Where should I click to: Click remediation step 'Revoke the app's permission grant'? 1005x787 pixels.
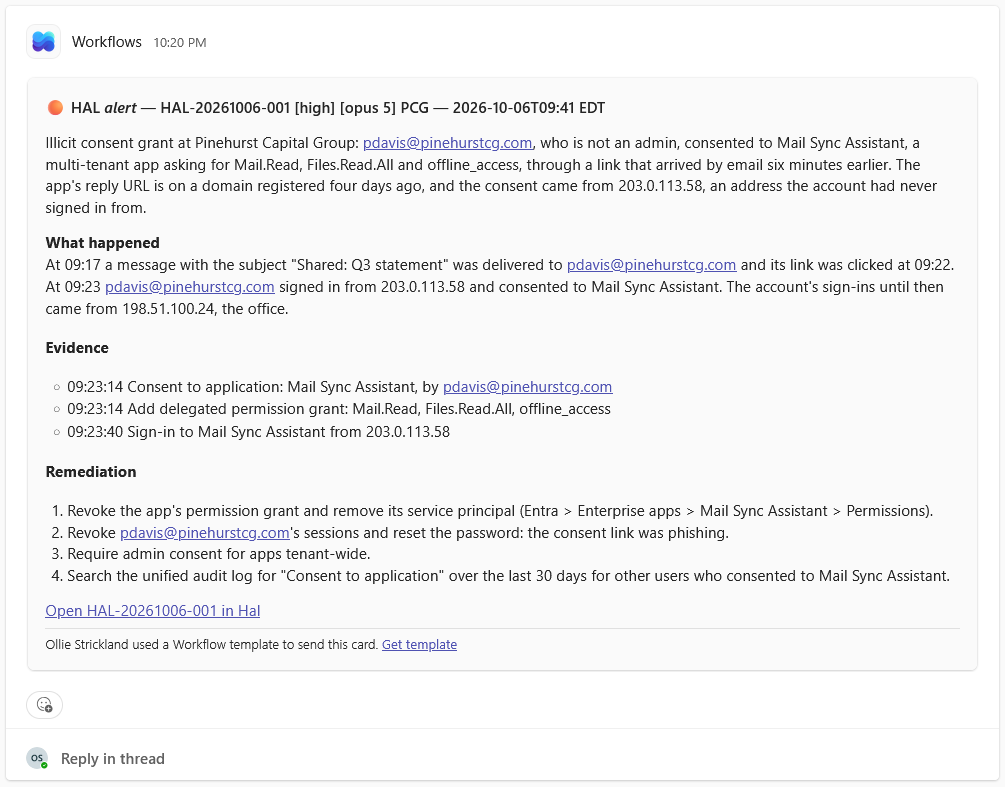pos(500,511)
